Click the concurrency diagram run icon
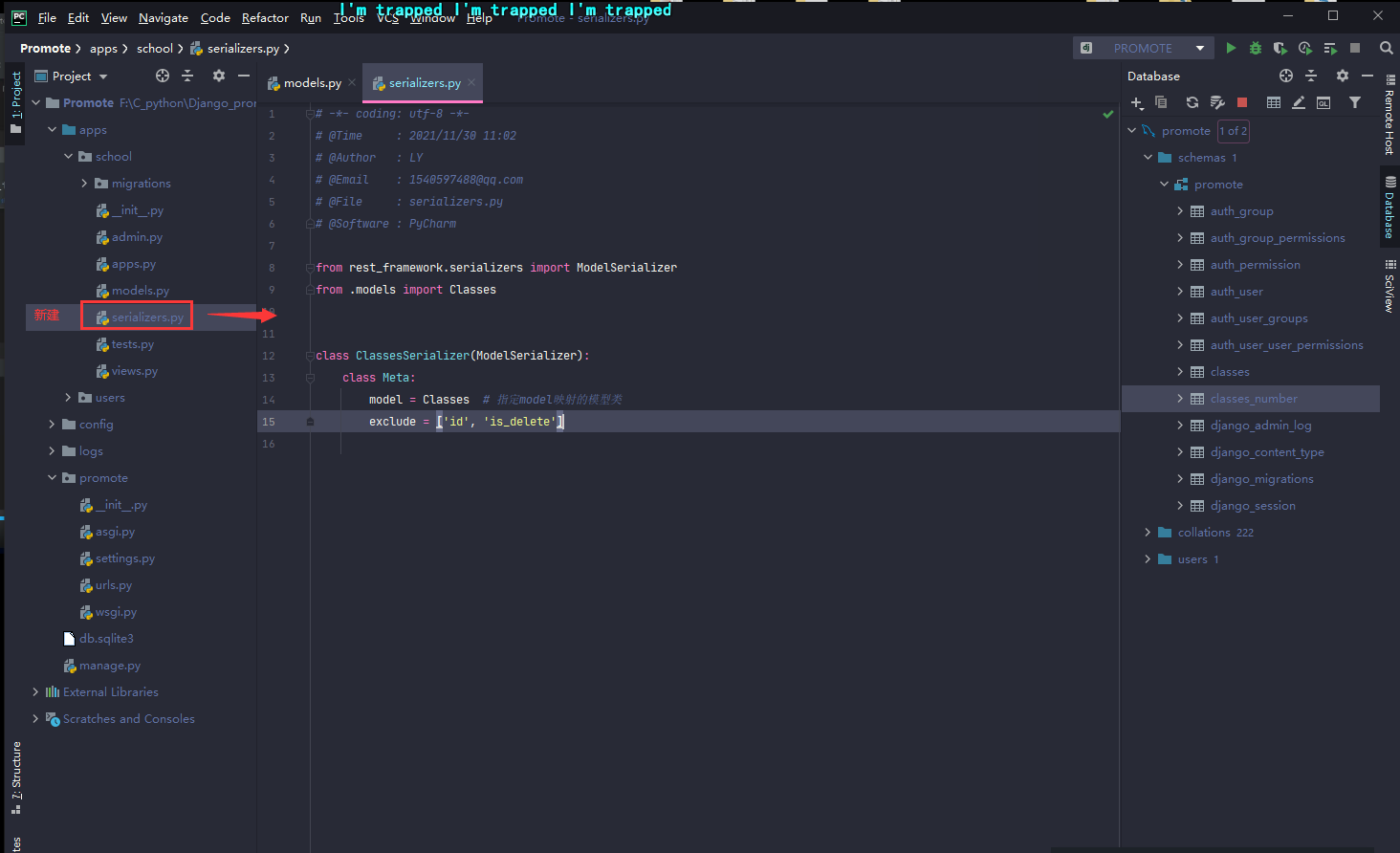 coord(1330,48)
